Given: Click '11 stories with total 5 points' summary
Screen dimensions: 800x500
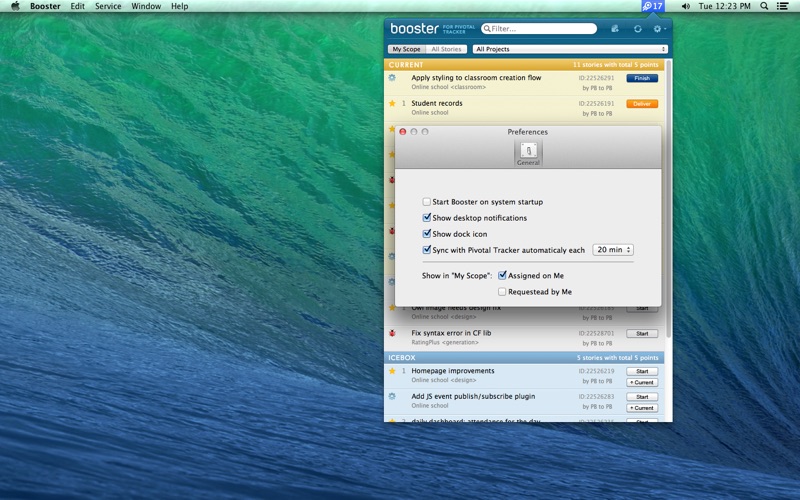Looking at the screenshot, I should point(615,65).
